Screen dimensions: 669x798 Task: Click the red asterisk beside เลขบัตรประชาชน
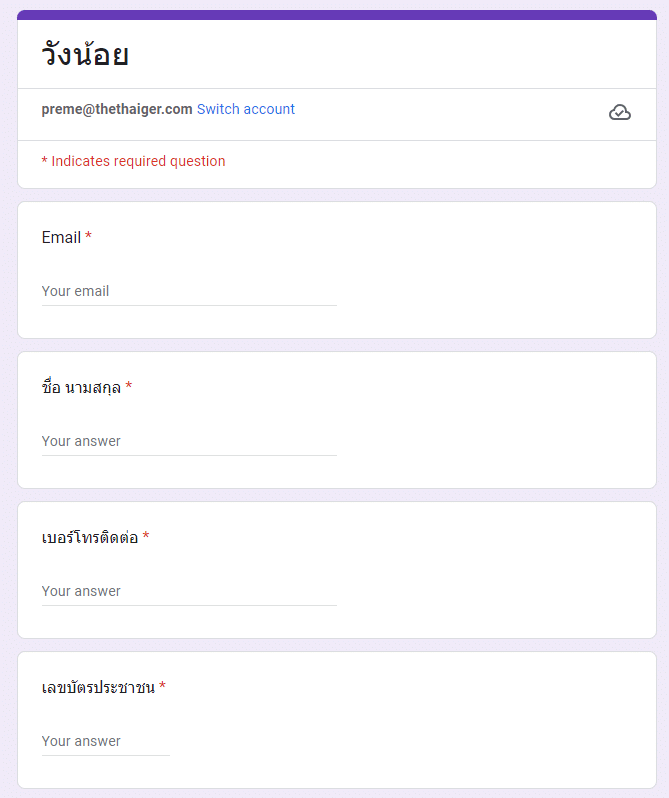[x=162, y=687]
